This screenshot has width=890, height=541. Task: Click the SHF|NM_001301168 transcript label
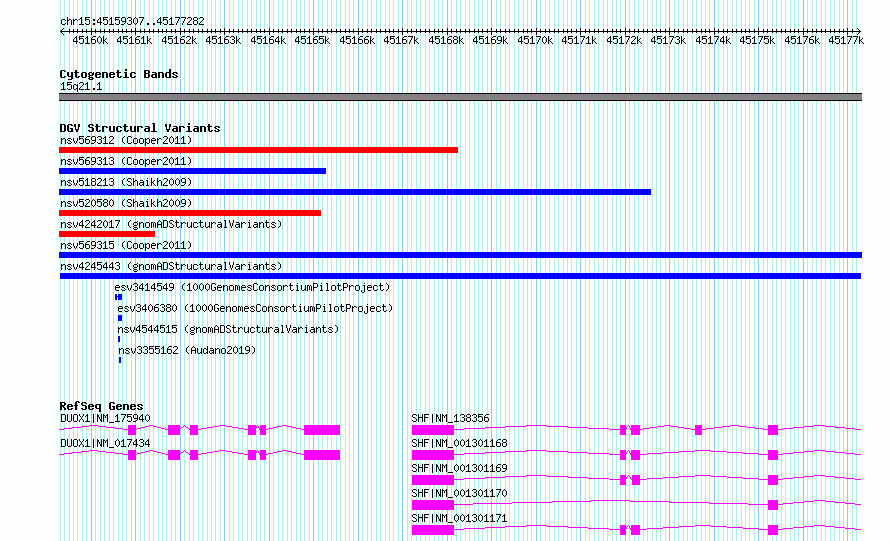(x=459, y=443)
